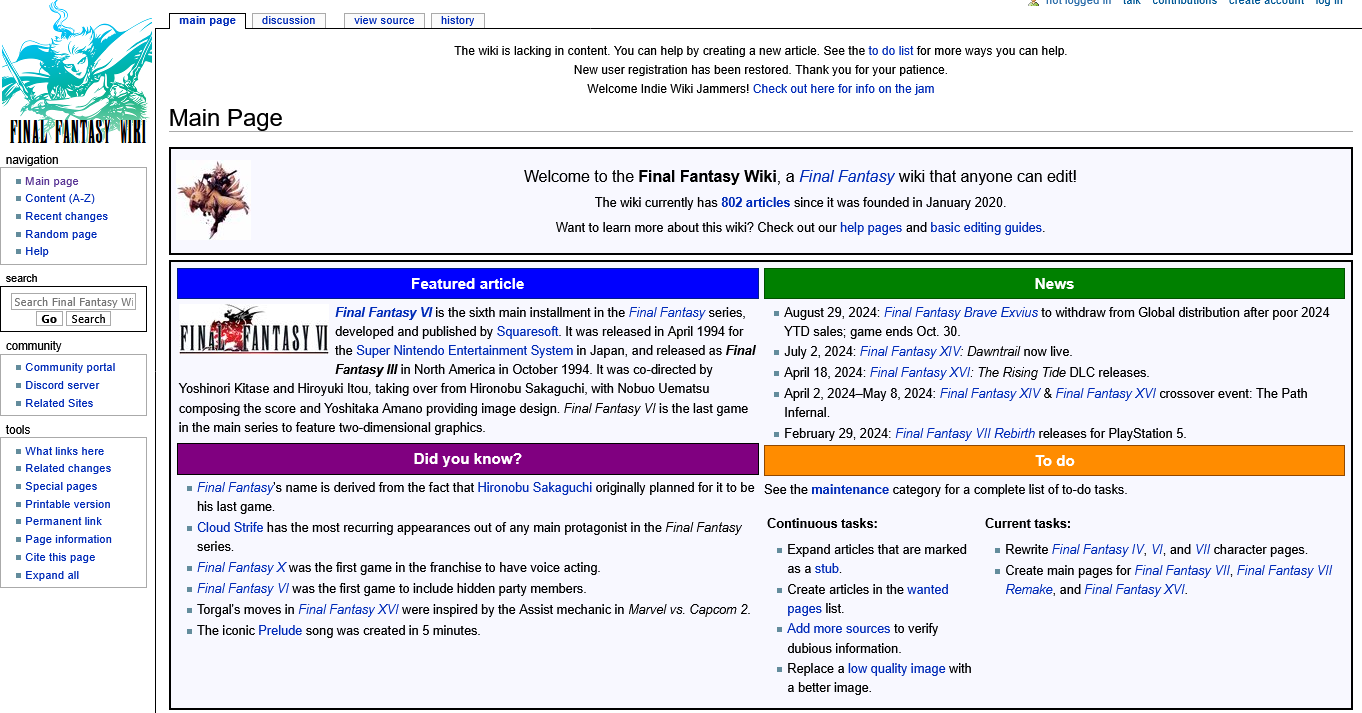Image resolution: width=1362 pixels, height=713 pixels.
Task: Click the Search button in sidebar
Action: point(88,319)
